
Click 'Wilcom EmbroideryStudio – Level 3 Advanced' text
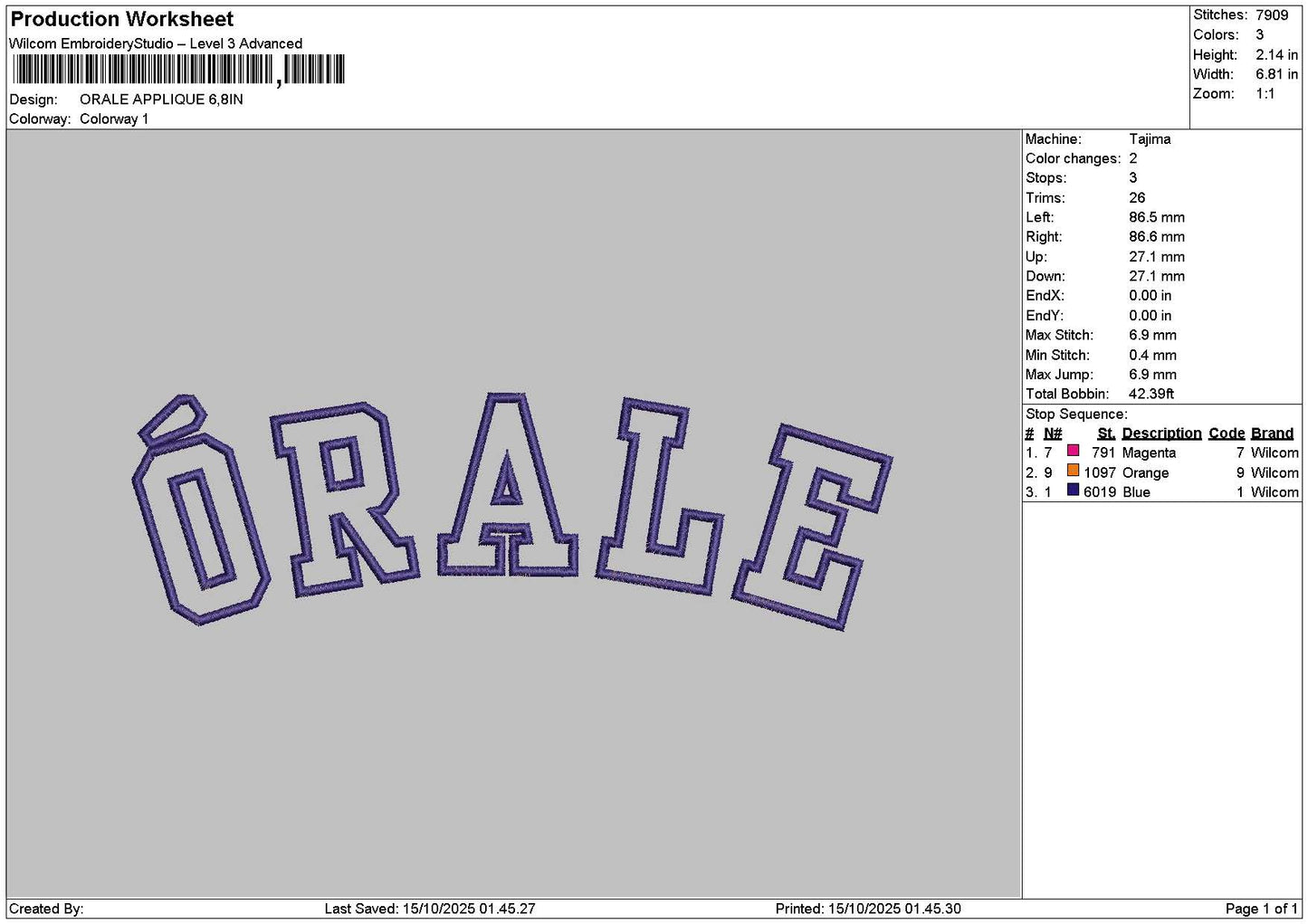pyautogui.click(x=156, y=43)
